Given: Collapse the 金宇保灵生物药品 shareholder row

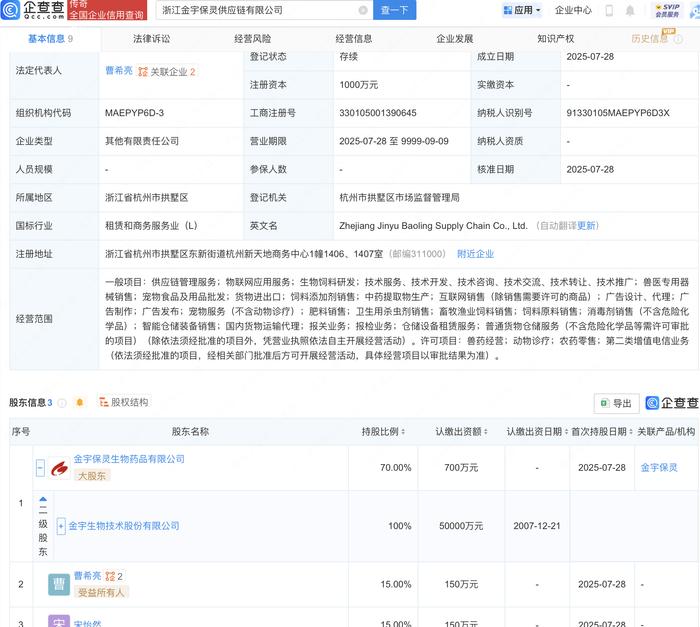Looking at the screenshot, I should coord(40,468).
